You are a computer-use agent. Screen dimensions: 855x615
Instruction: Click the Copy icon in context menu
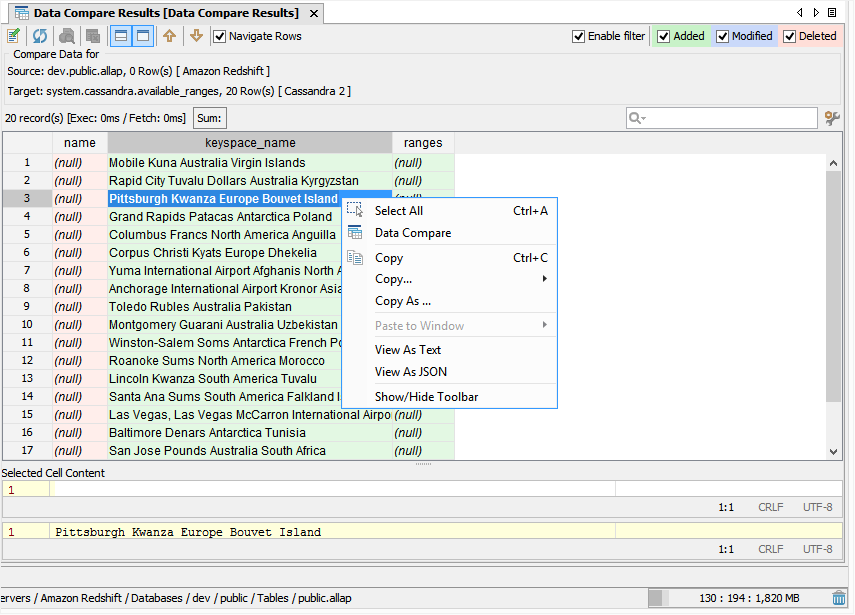(x=355, y=257)
